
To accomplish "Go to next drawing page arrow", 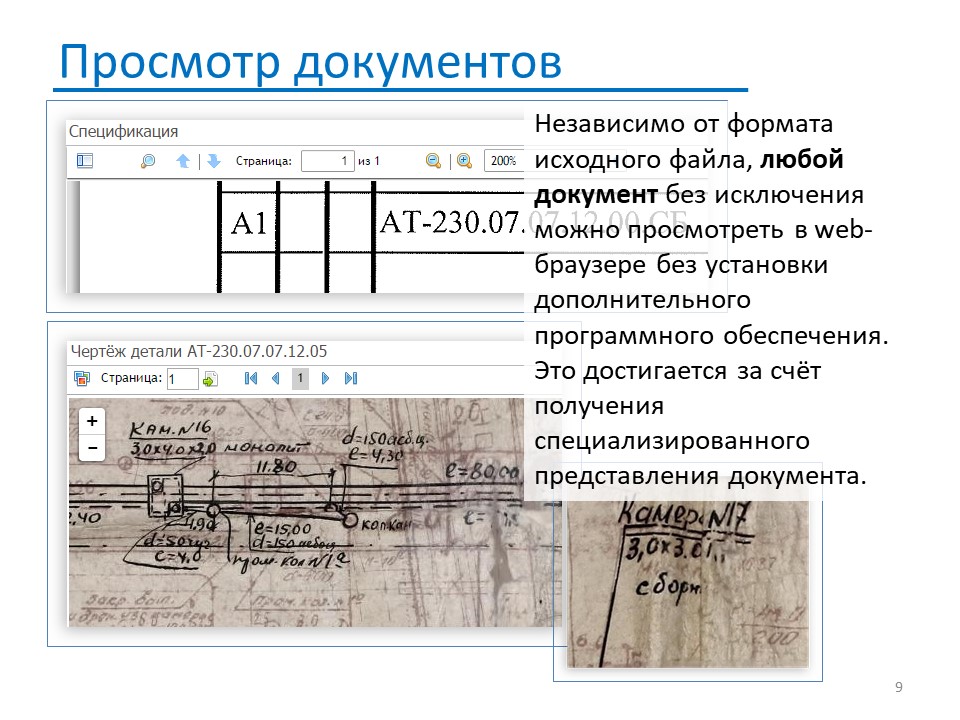I will 325,378.
